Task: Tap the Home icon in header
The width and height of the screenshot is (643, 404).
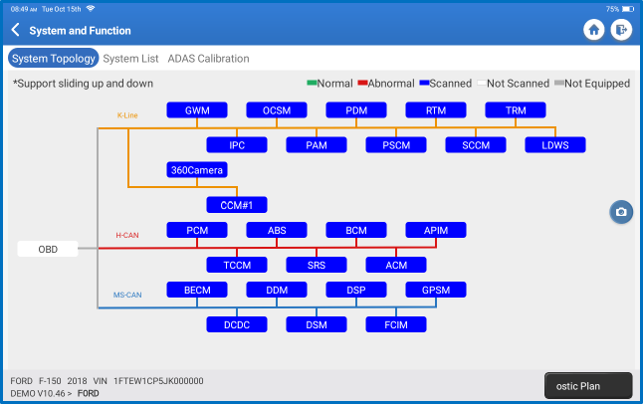Action: [x=594, y=31]
